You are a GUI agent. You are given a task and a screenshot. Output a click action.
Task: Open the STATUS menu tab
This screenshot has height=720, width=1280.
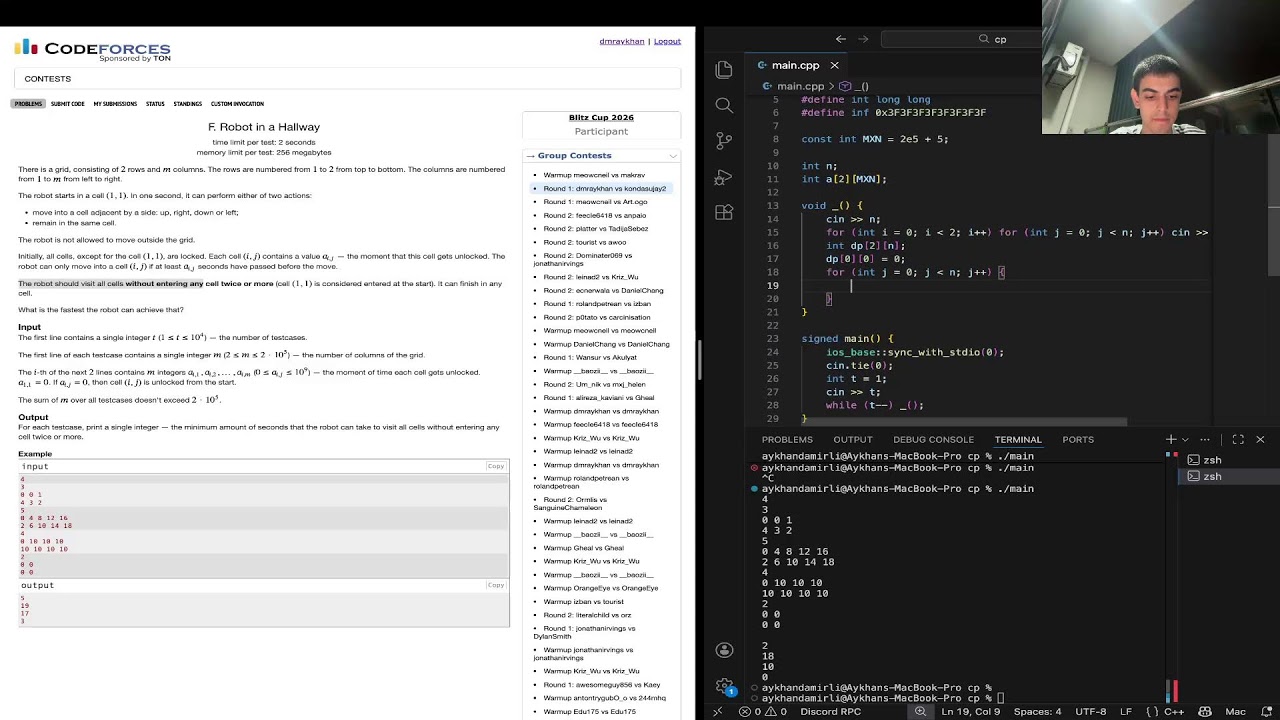(x=155, y=104)
